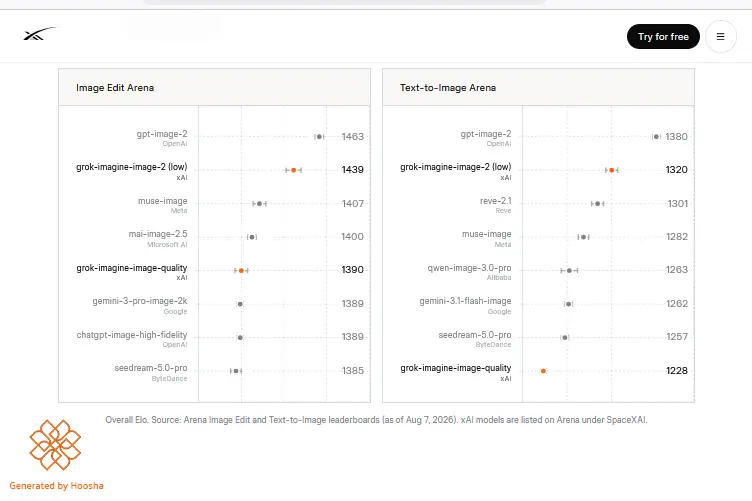Click gray data point for 1463 score
The image size is (752, 501).
tap(319, 137)
